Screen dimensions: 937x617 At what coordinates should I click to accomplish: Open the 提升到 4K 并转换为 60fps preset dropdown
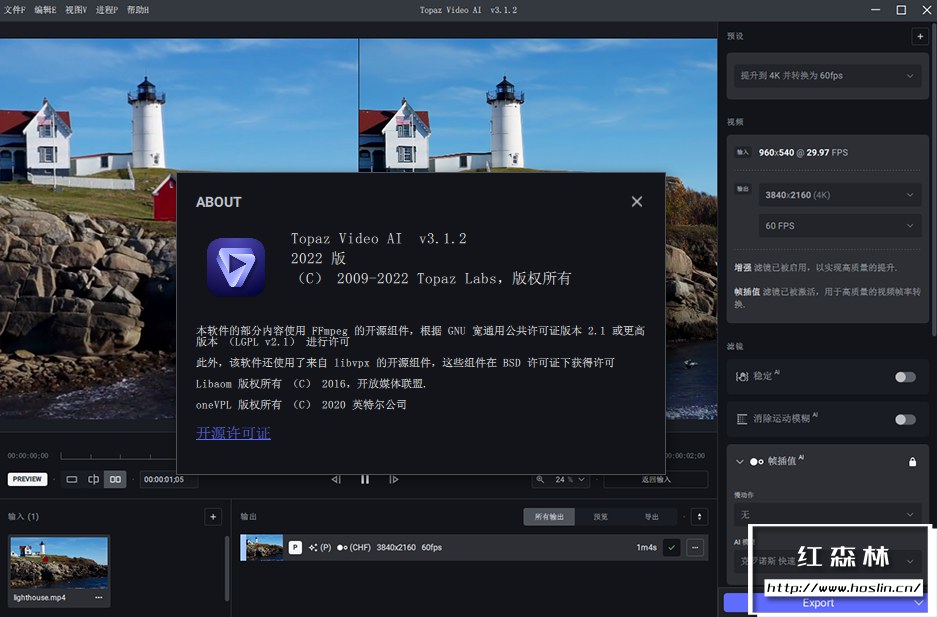click(827, 76)
